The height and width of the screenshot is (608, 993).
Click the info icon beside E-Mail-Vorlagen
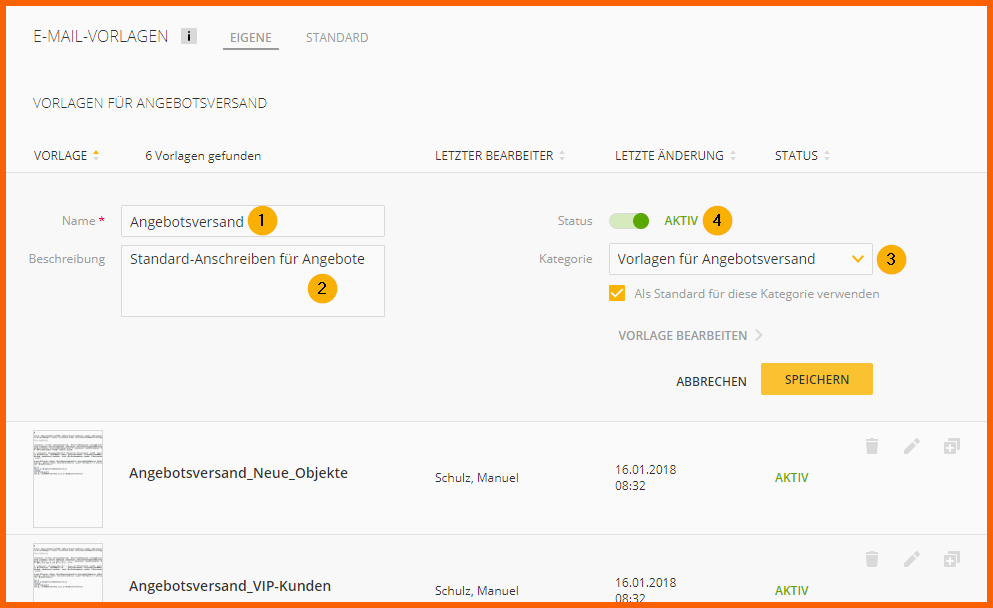(189, 37)
